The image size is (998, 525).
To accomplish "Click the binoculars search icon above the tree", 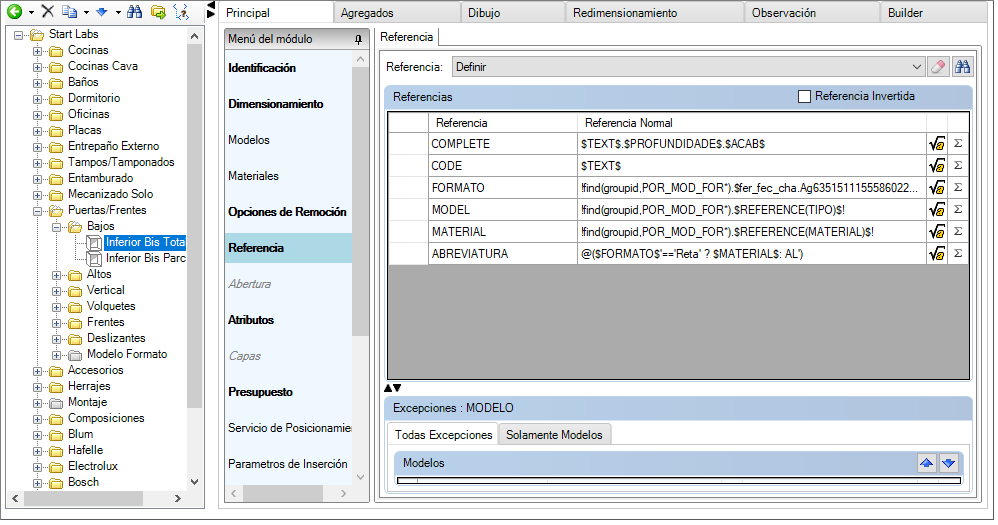I will 135,11.
